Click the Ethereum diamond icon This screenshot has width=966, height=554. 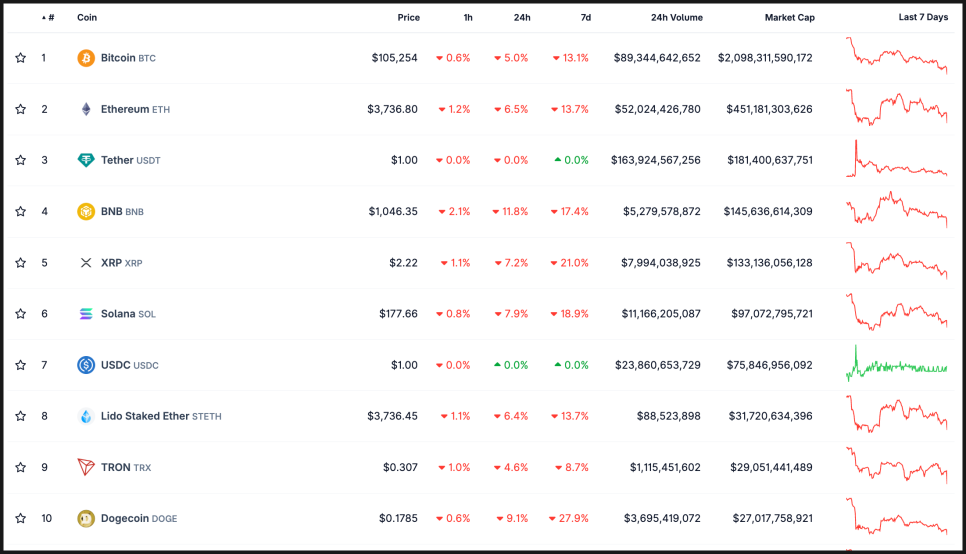[86, 109]
